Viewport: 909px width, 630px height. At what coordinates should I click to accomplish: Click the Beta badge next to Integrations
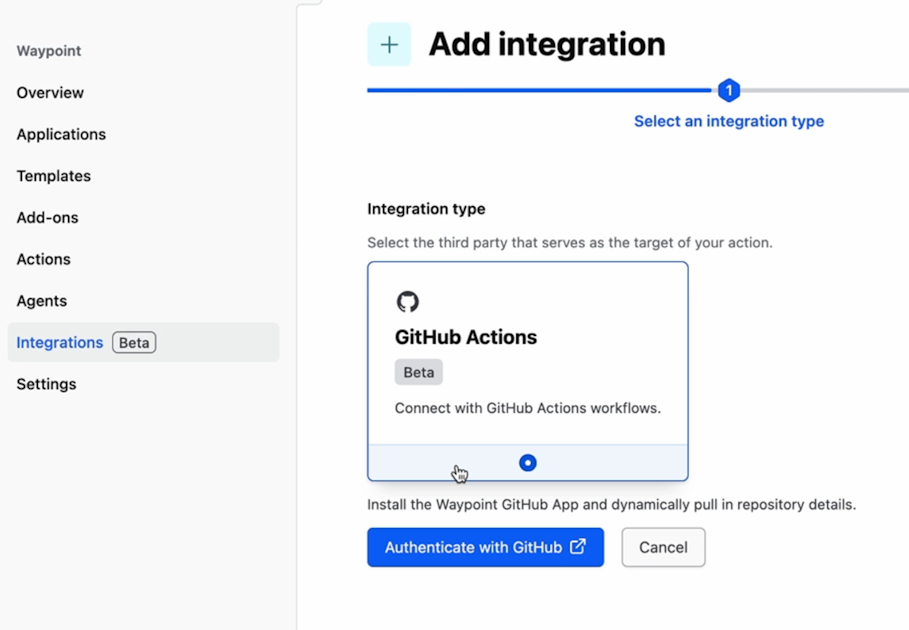coord(134,343)
